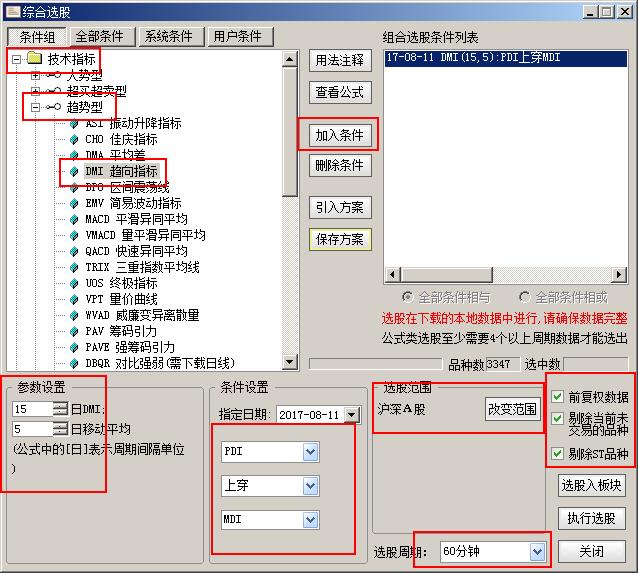Screen dimensions: 638x573
Task: Collapse the 技术指标 tree root
Action: [16, 59]
